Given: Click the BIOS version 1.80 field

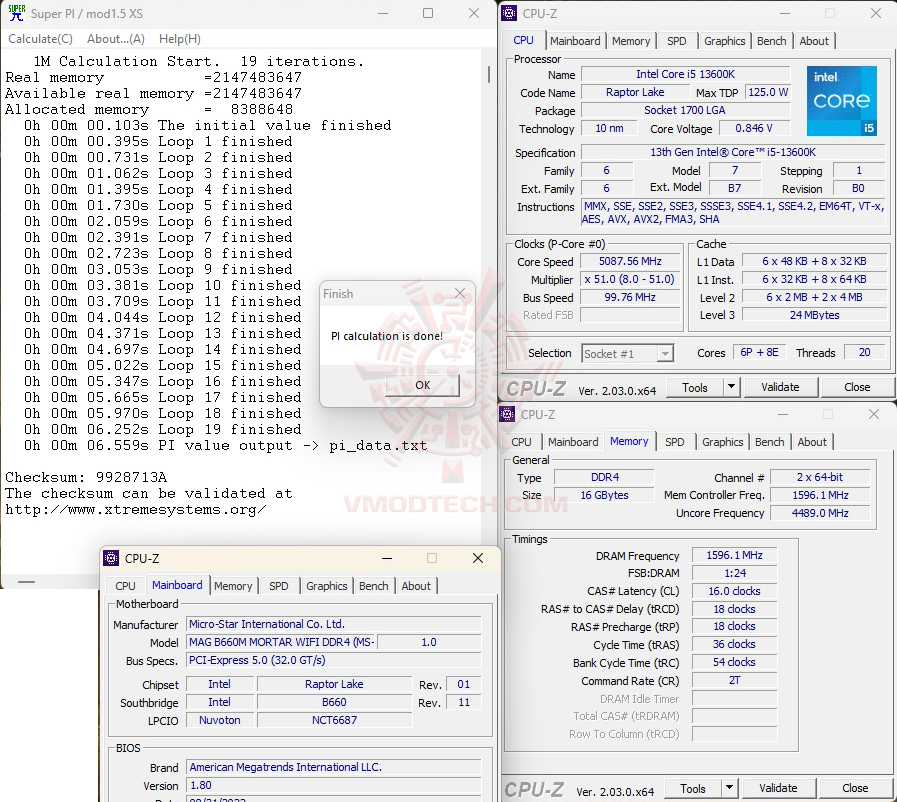Looking at the screenshot, I should coord(334,785).
